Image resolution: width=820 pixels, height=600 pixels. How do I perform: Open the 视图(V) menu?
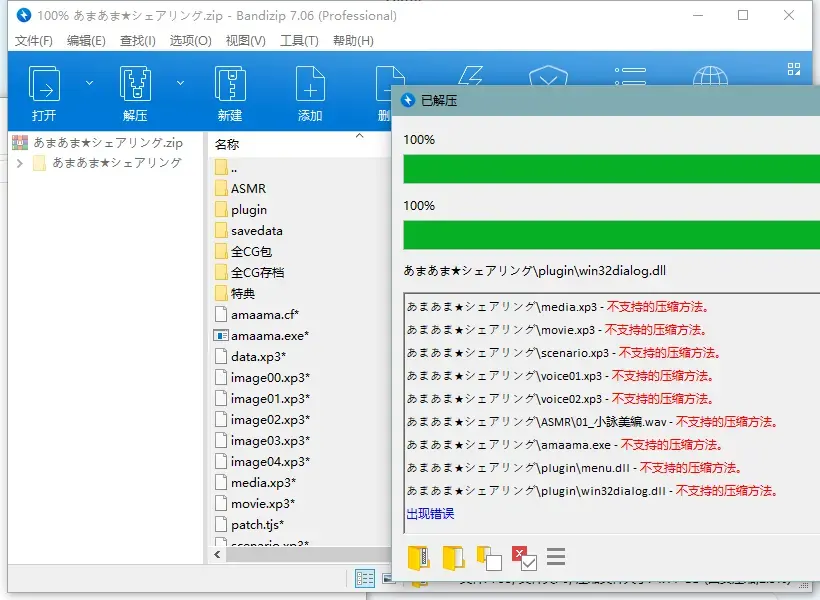pyautogui.click(x=246, y=41)
